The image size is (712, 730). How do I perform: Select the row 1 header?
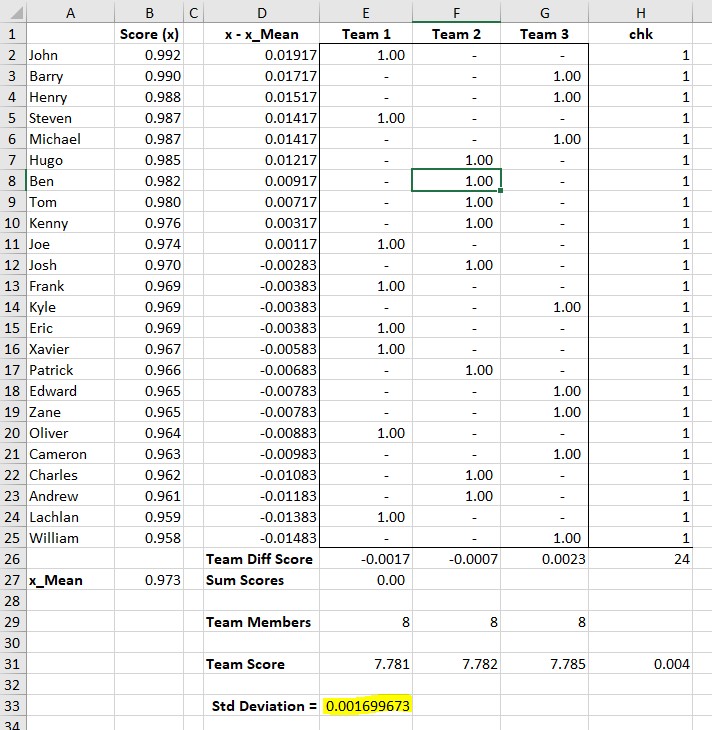click(12, 34)
